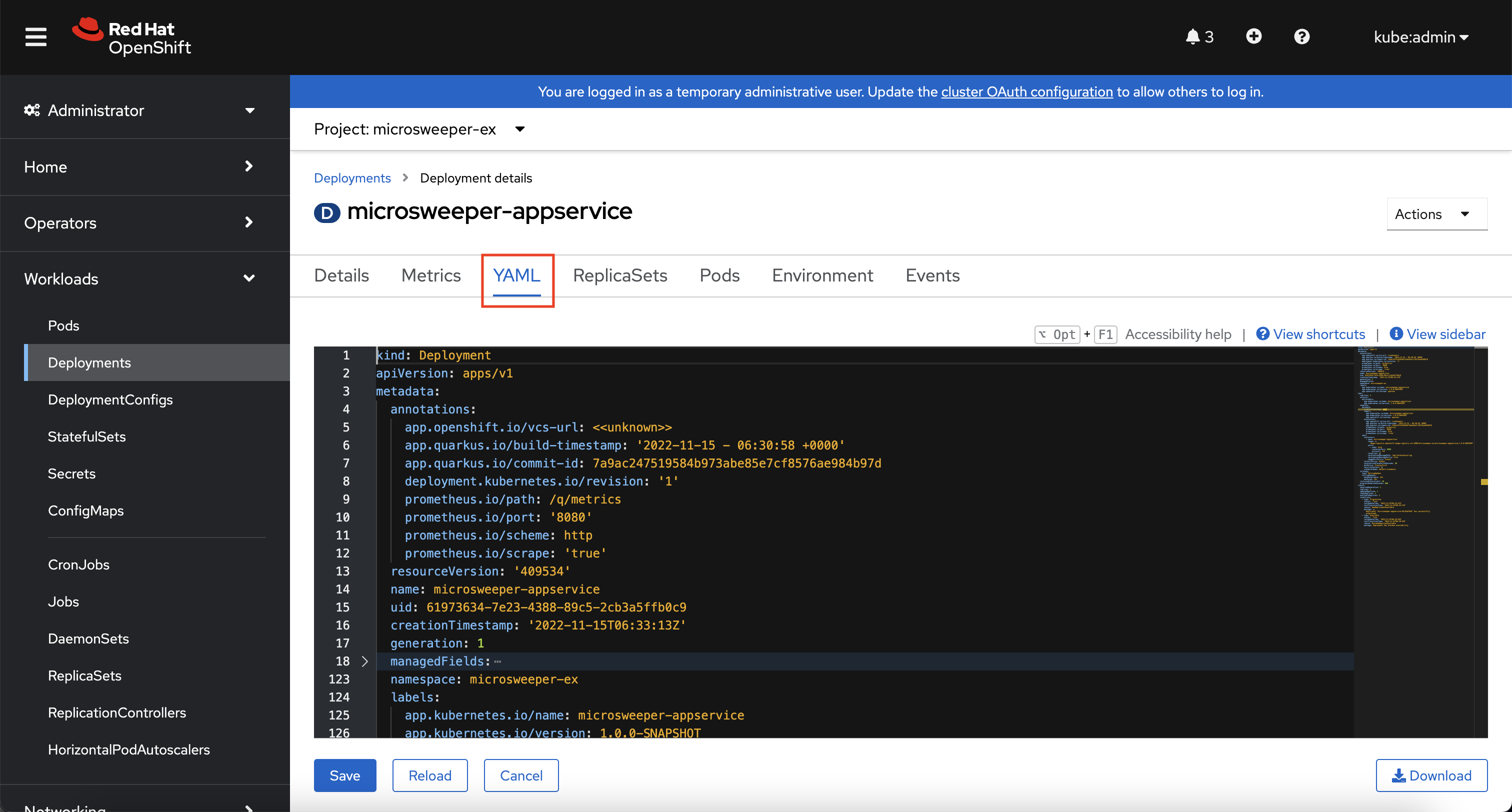
Task: Click the creationTimestamp line
Action: 538,625
